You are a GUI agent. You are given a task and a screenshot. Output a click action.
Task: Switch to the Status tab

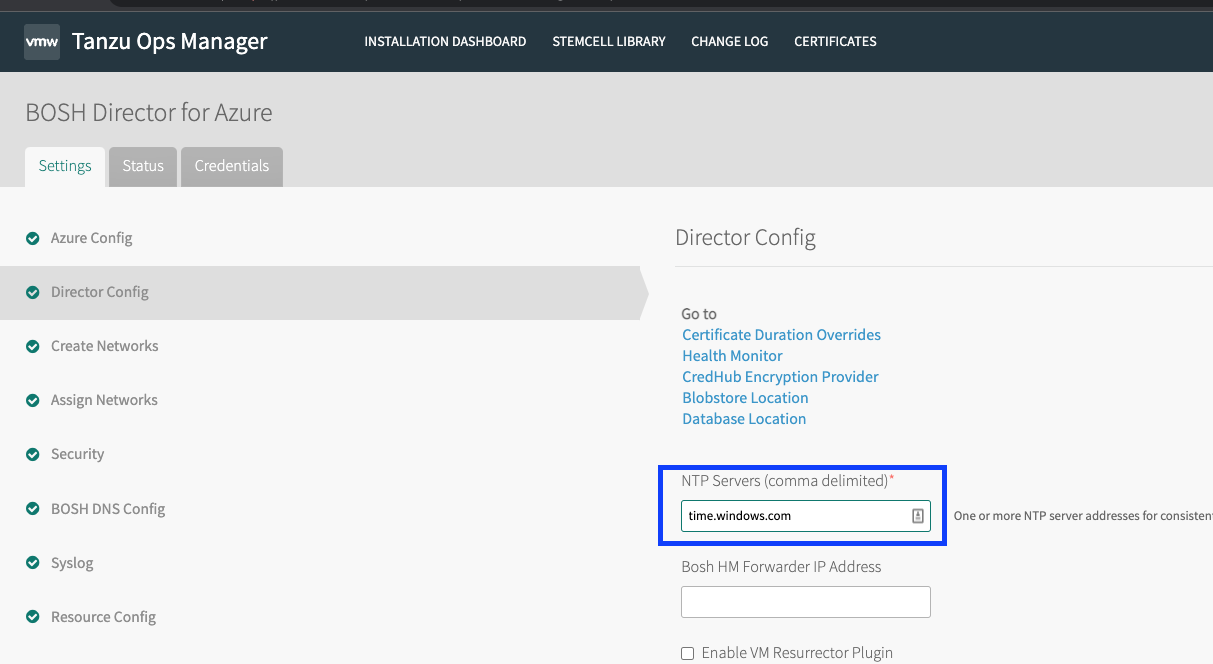click(143, 167)
